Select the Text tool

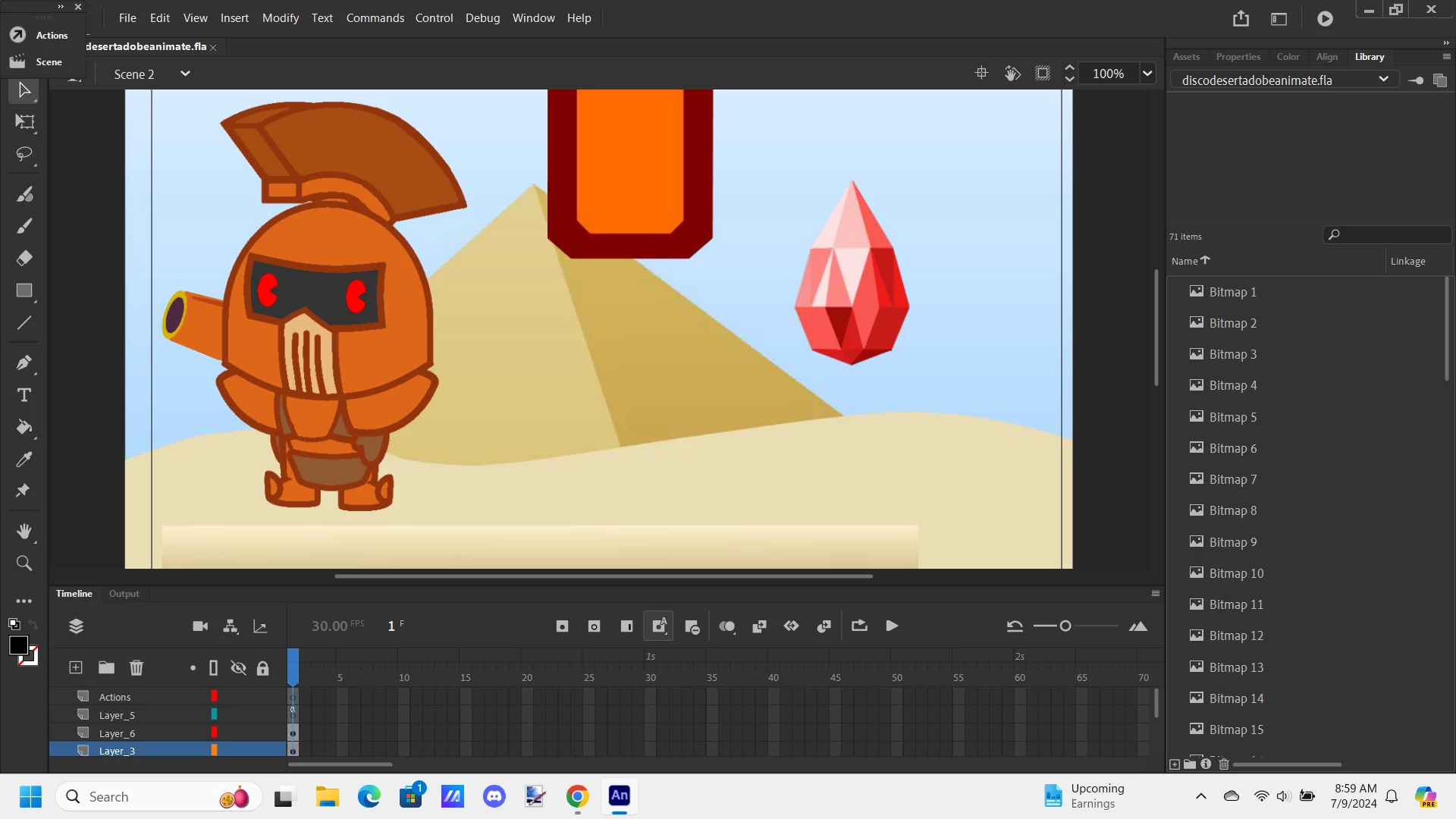(24, 395)
